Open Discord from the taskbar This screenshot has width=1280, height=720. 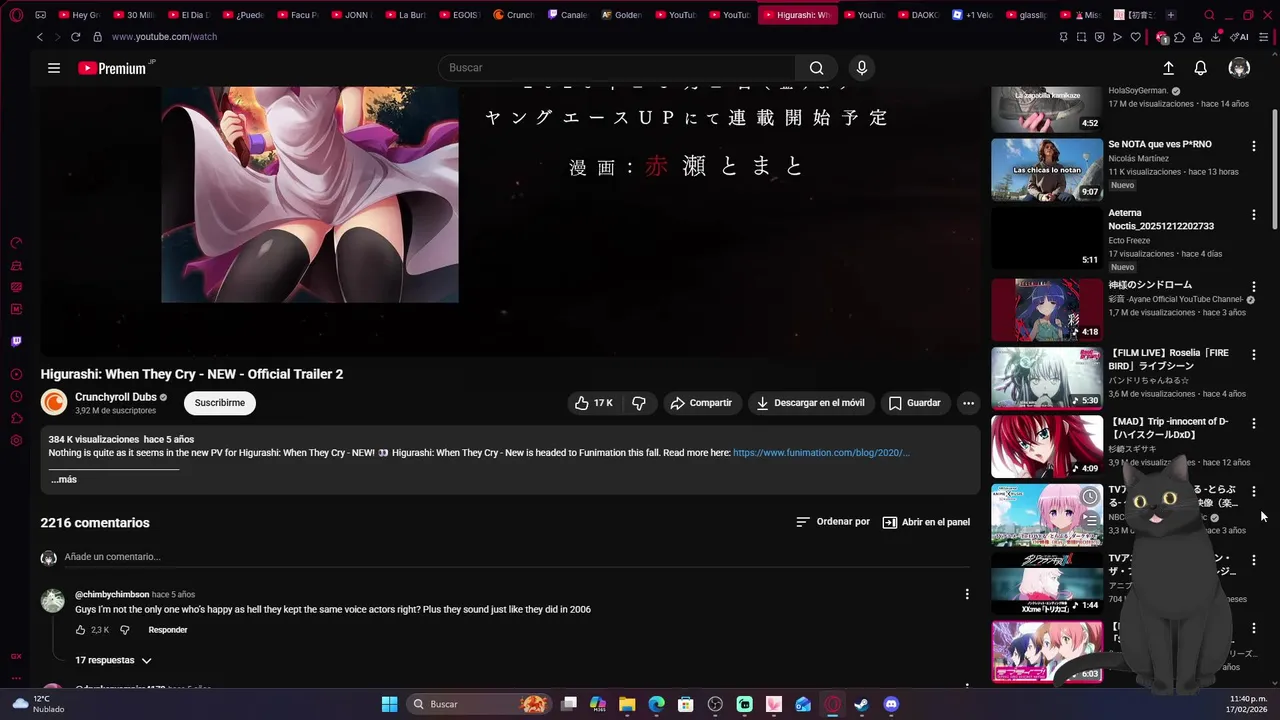(891, 704)
